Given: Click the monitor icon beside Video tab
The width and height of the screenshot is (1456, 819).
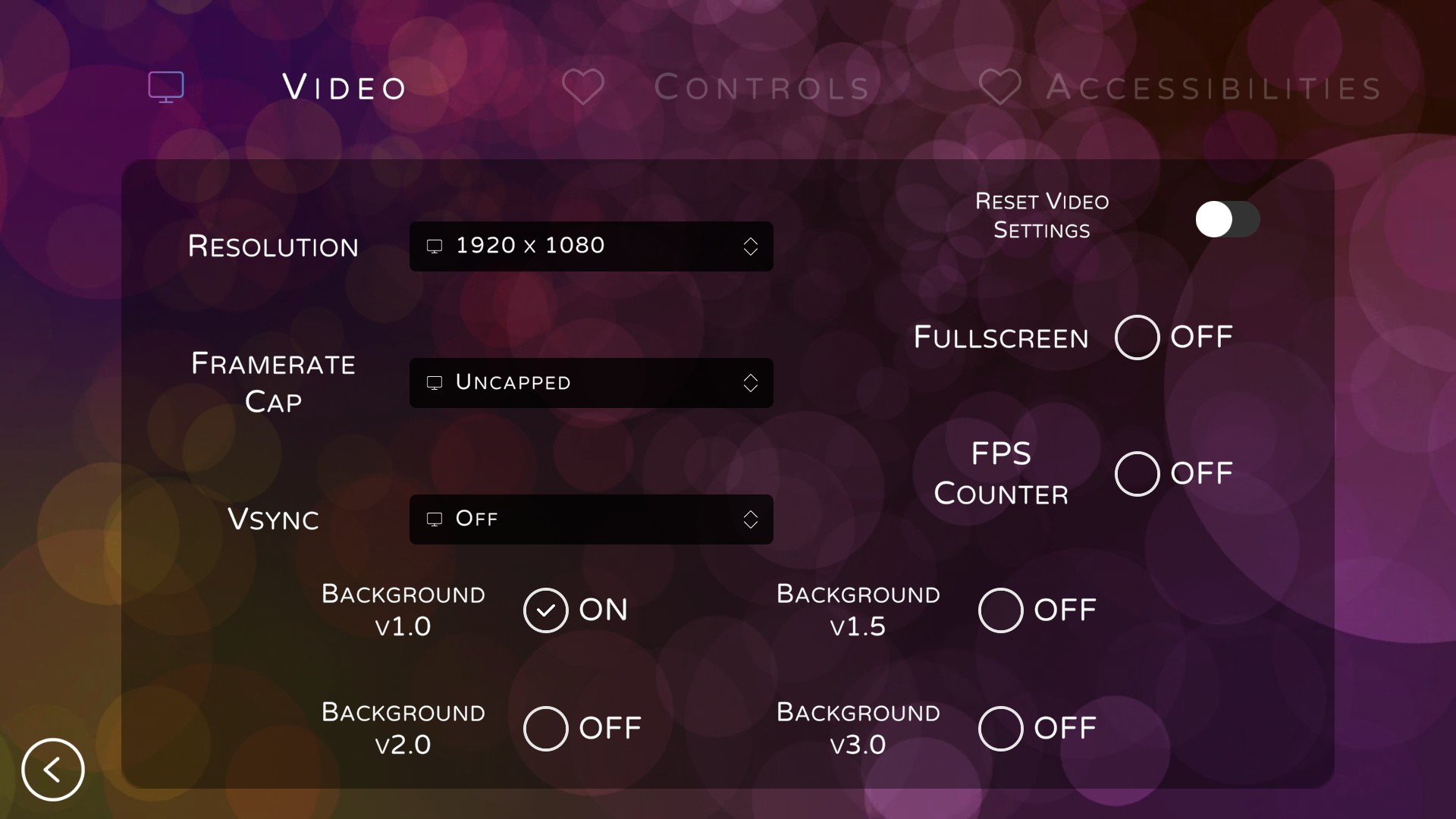Looking at the screenshot, I should pyautogui.click(x=165, y=86).
